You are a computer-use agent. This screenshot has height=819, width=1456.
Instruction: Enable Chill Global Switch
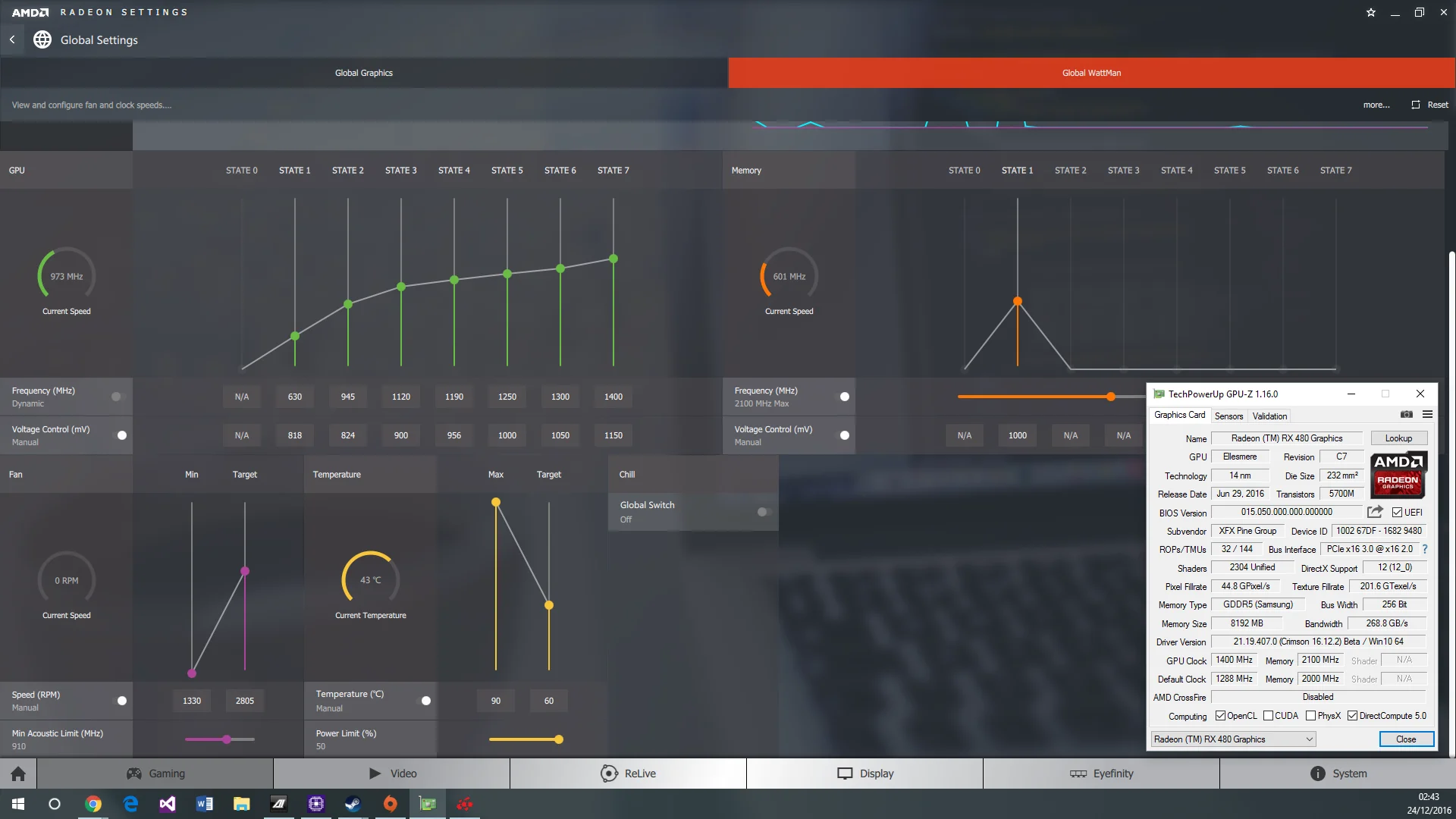point(764,512)
